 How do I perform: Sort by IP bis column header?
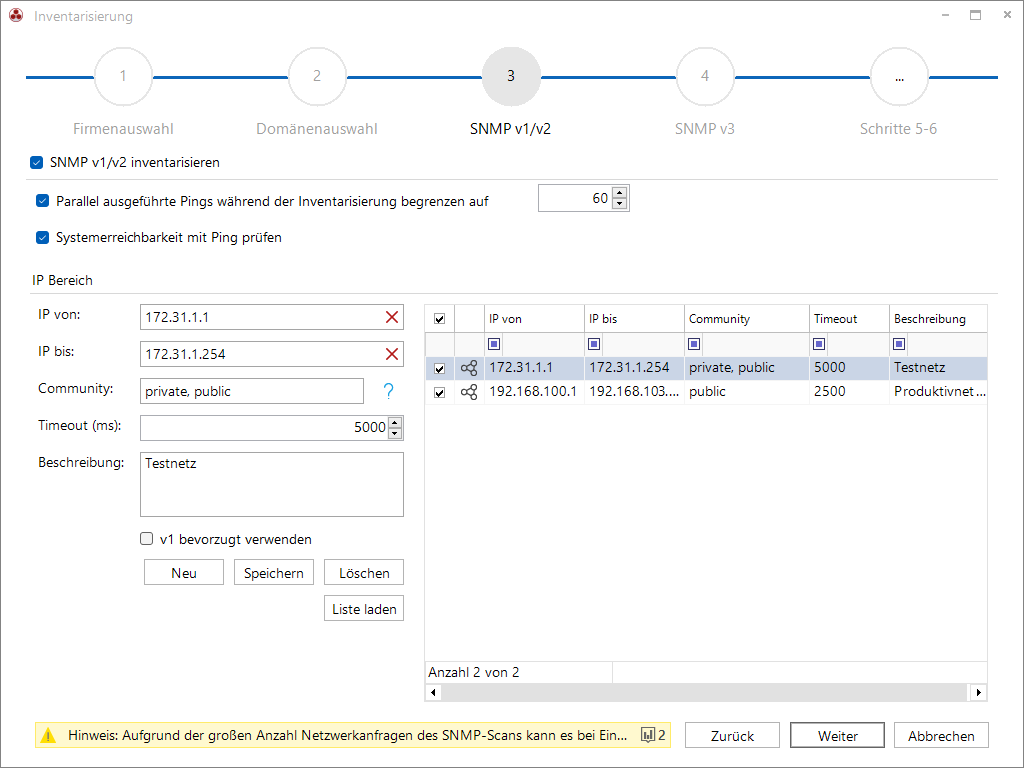tap(633, 319)
